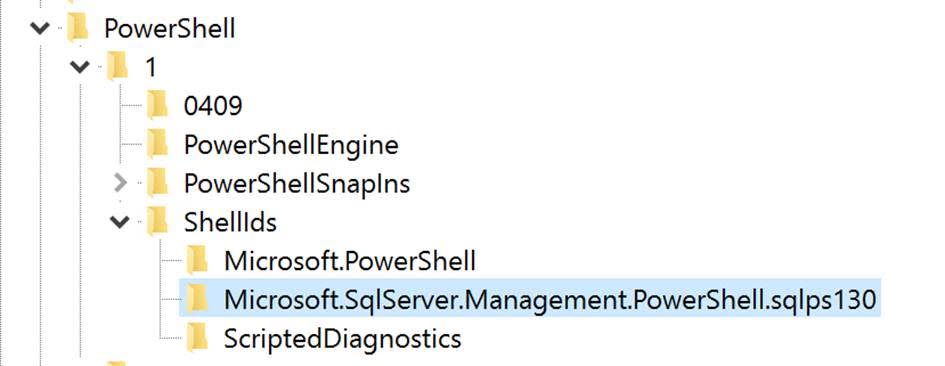The image size is (945, 366).
Task: Click the sqlps130 key's folder icon
Action: coord(197,299)
